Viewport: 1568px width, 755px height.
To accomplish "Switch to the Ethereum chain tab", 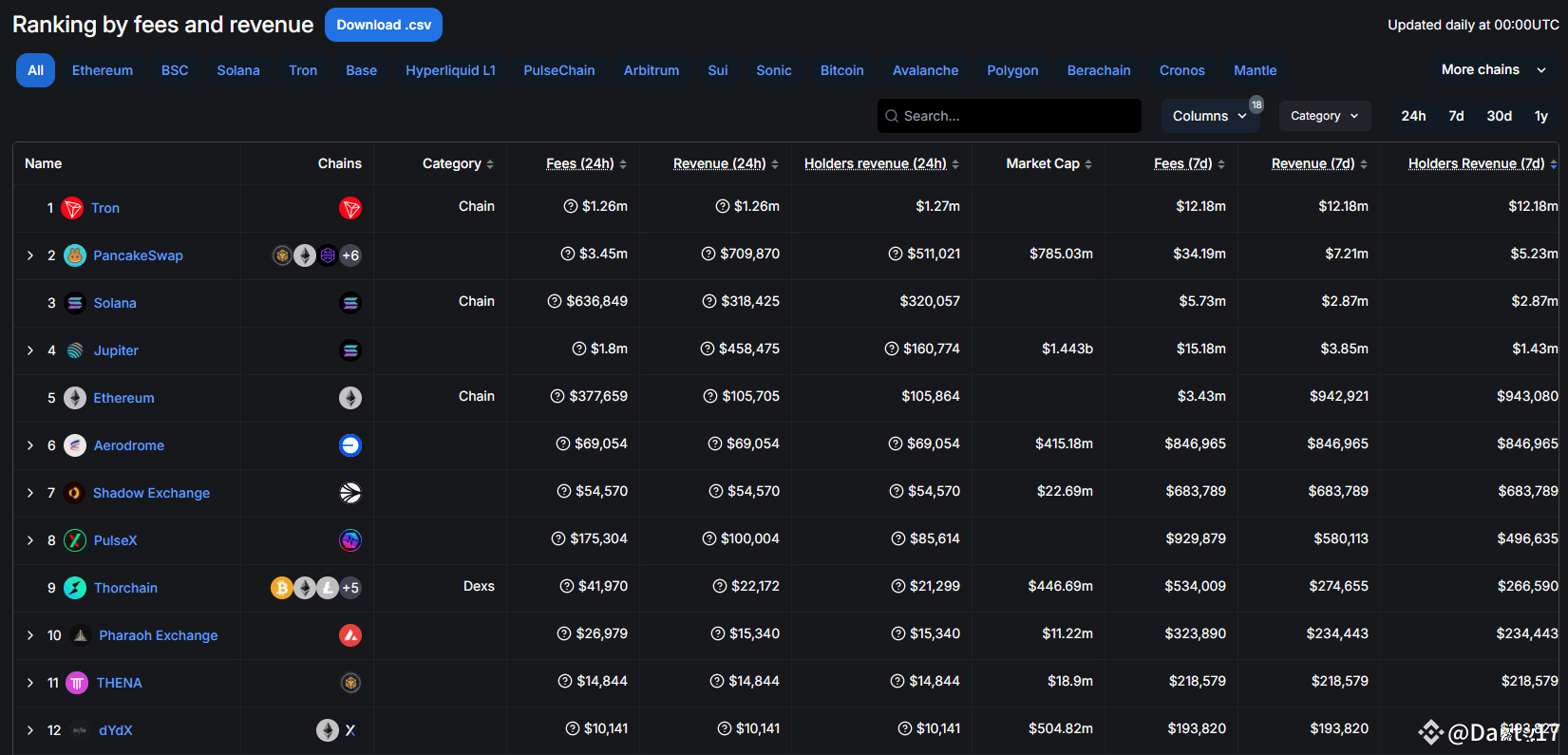I will point(103,70).
